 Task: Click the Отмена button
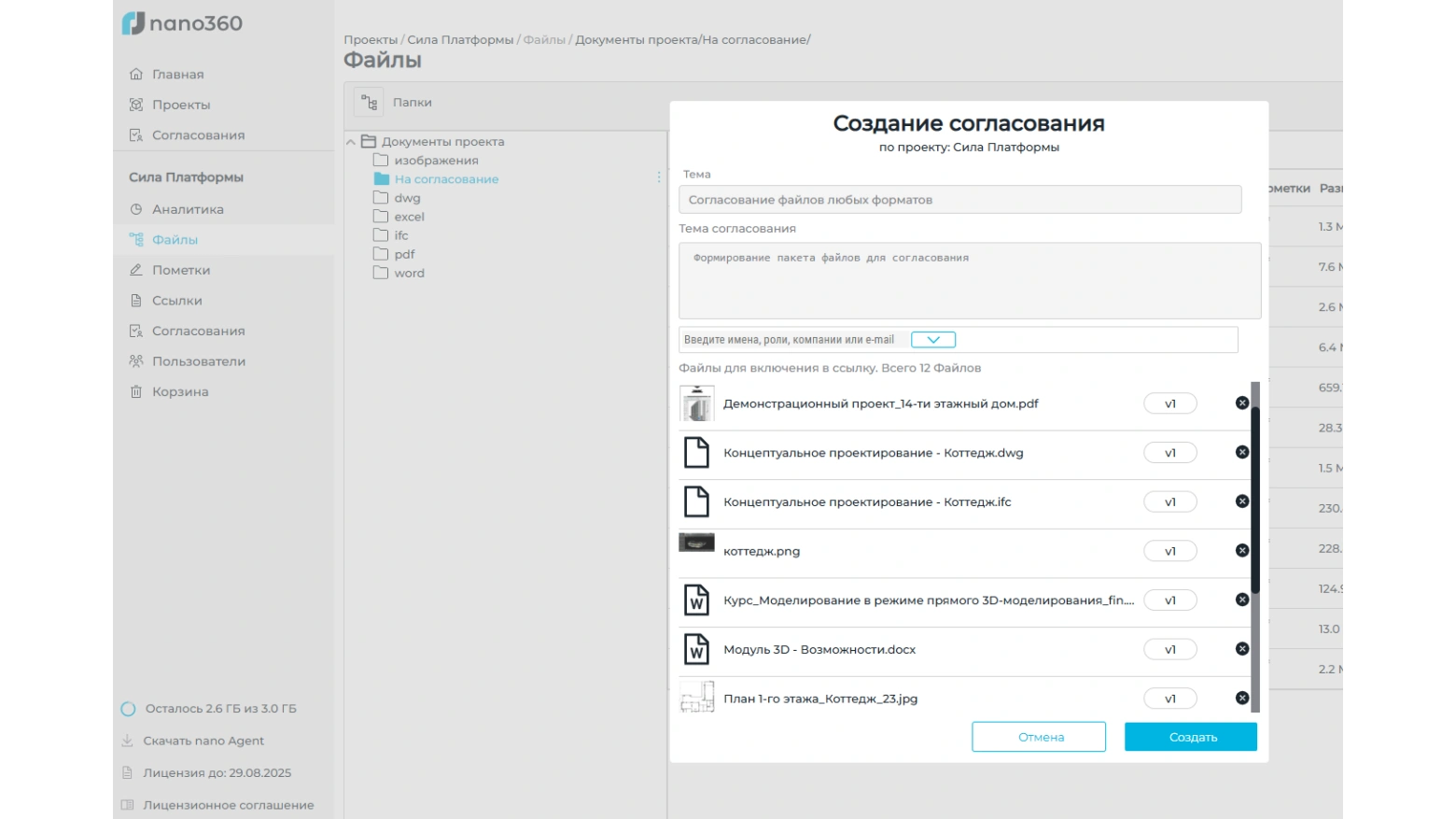tap(1038, 737)
